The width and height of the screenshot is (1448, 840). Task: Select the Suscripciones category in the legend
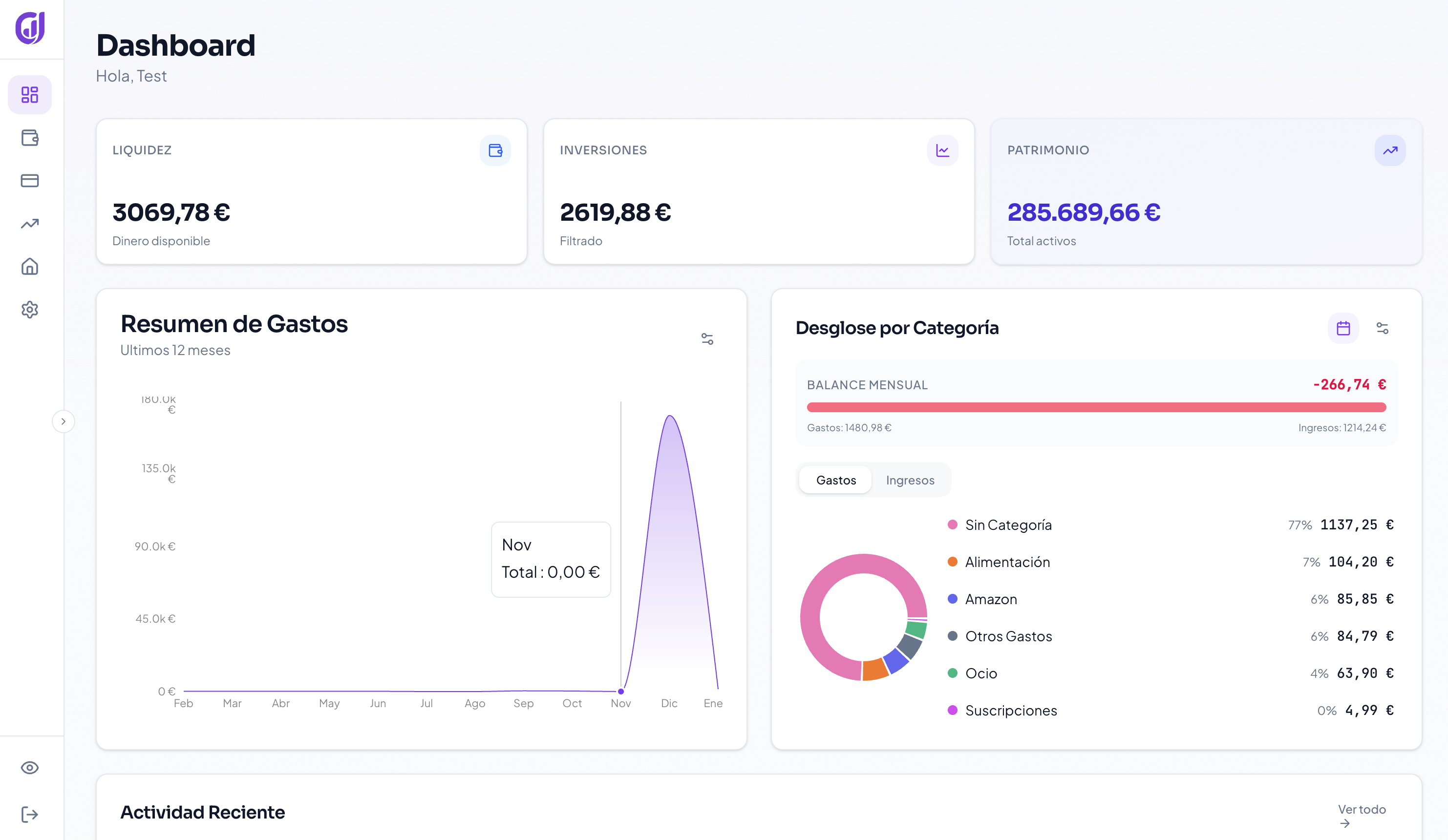1010,710
